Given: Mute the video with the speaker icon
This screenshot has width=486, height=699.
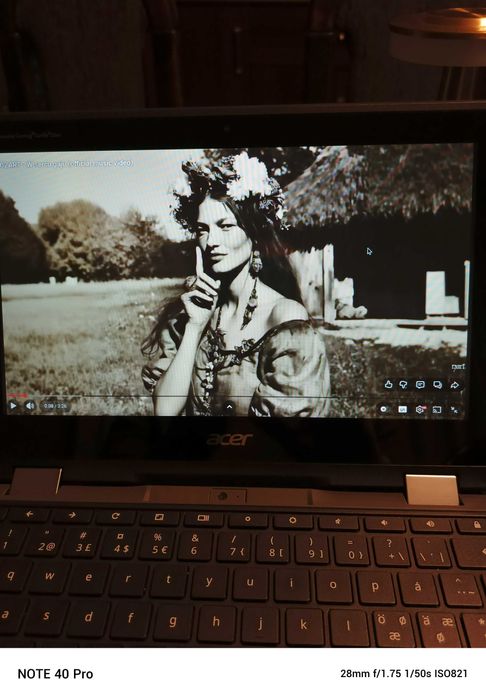Looking at the screenshot, I should click(30, 406).
